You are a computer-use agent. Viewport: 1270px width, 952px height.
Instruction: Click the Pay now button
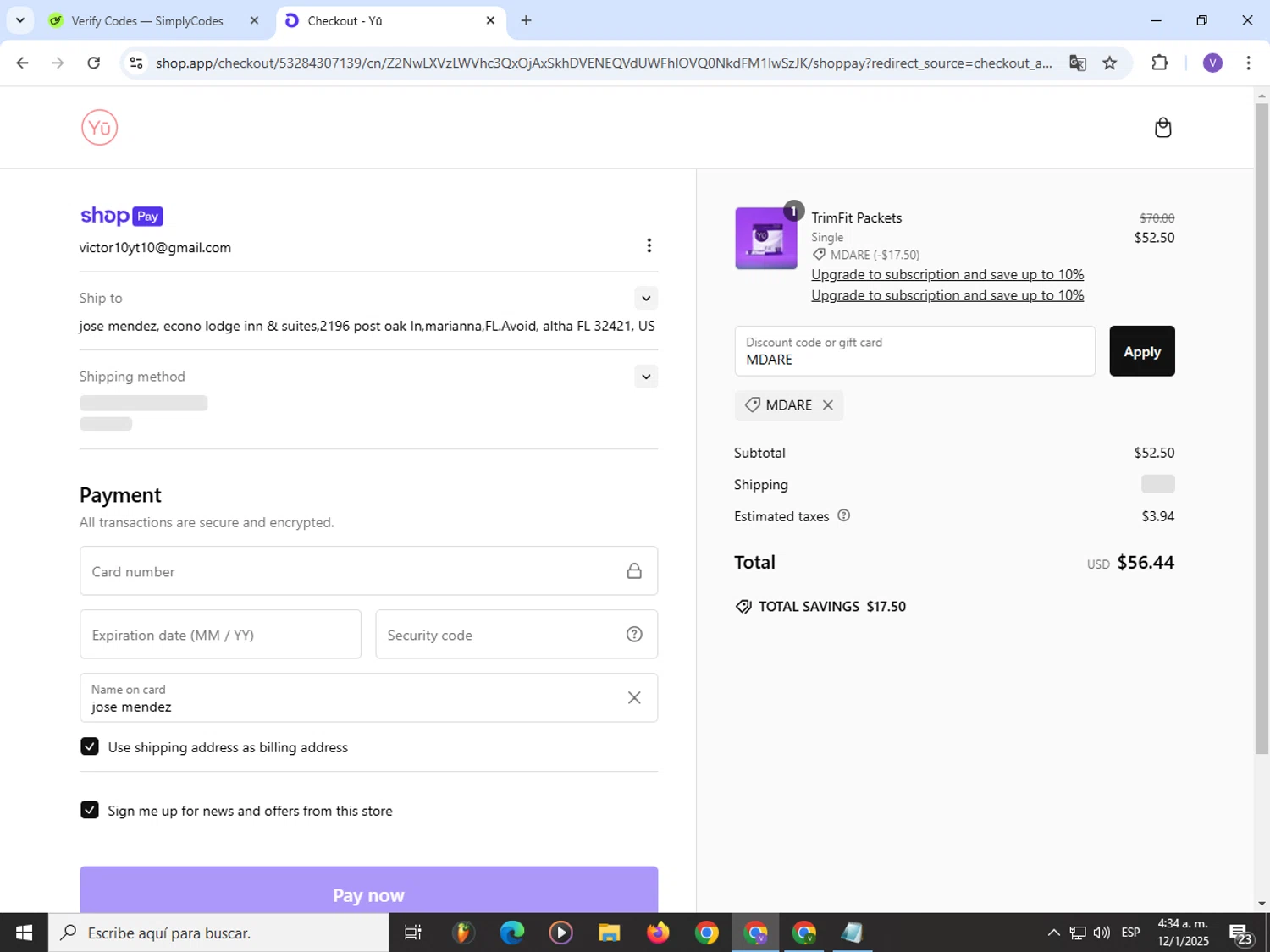(x=368, y=889)
